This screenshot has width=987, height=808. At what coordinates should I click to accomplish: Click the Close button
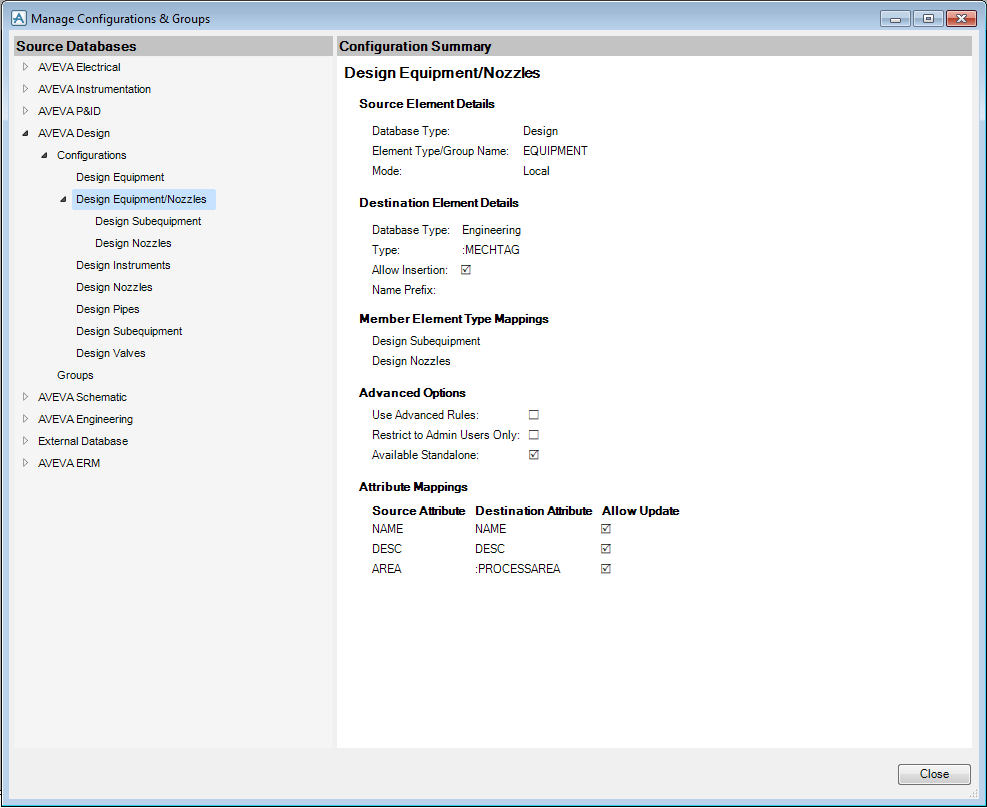(x=934, y=774)
